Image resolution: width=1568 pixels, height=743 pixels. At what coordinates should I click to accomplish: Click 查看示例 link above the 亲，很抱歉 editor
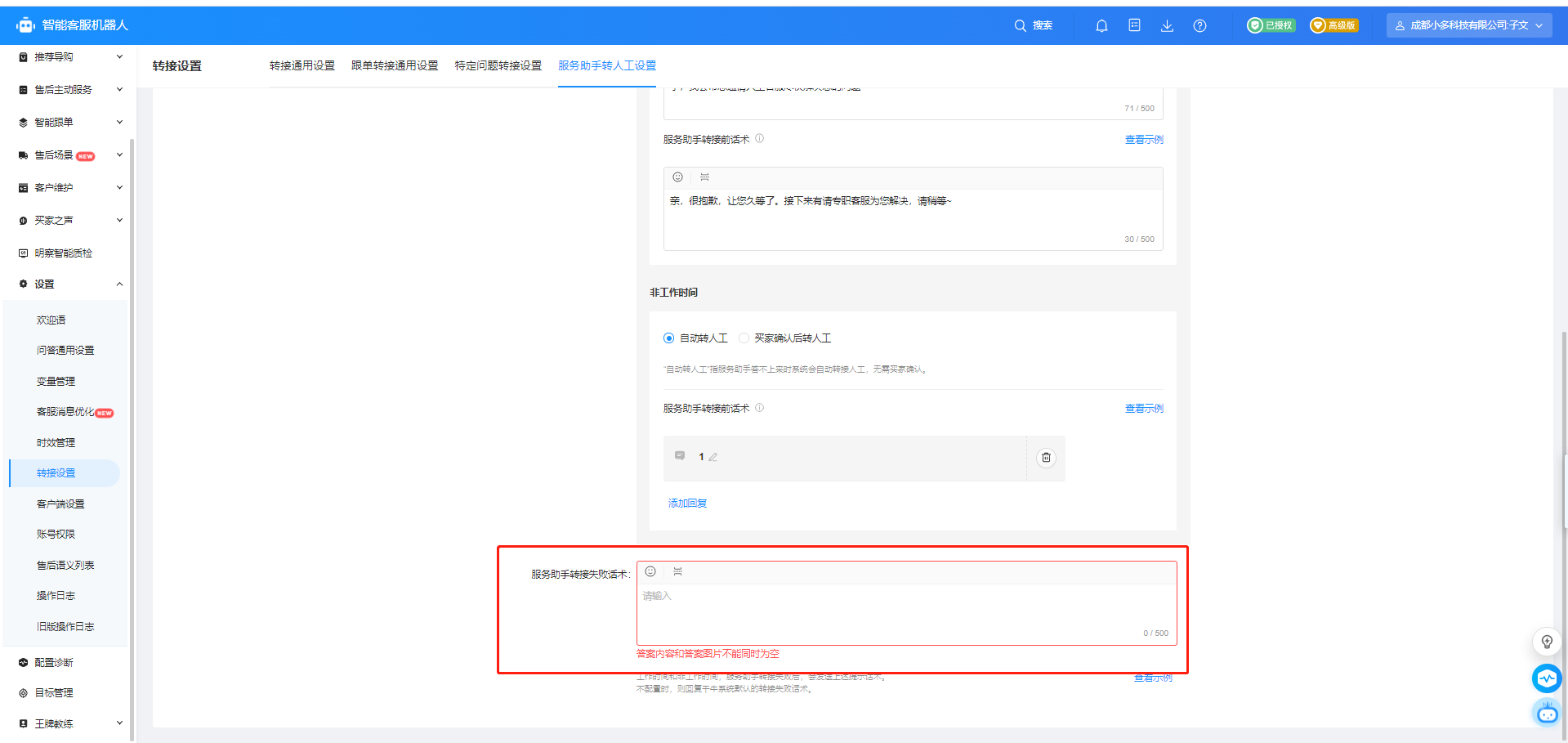coord(1144,140)
